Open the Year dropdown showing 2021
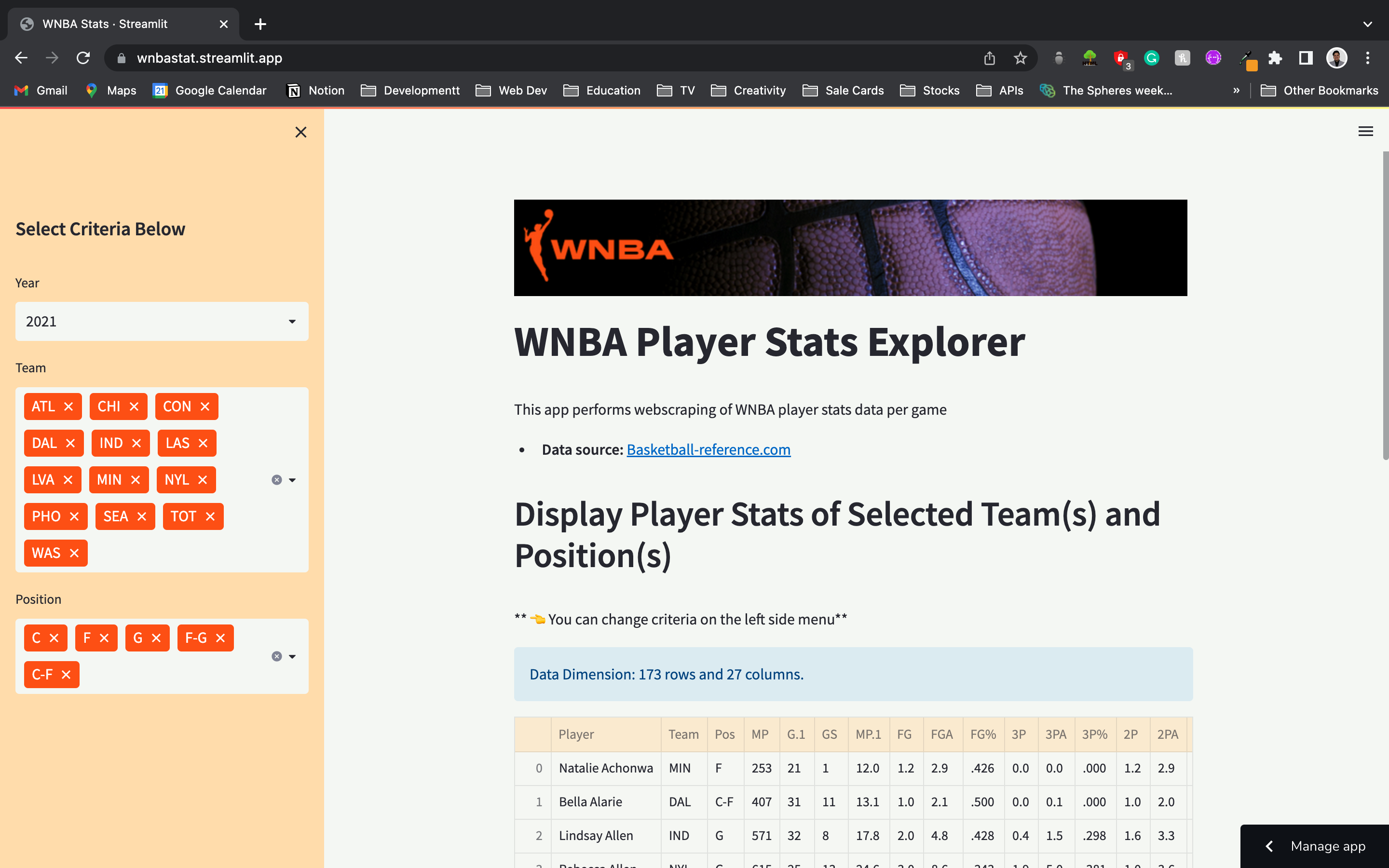The width and height of the screenshot is (1389, 868). pos(162,322)
